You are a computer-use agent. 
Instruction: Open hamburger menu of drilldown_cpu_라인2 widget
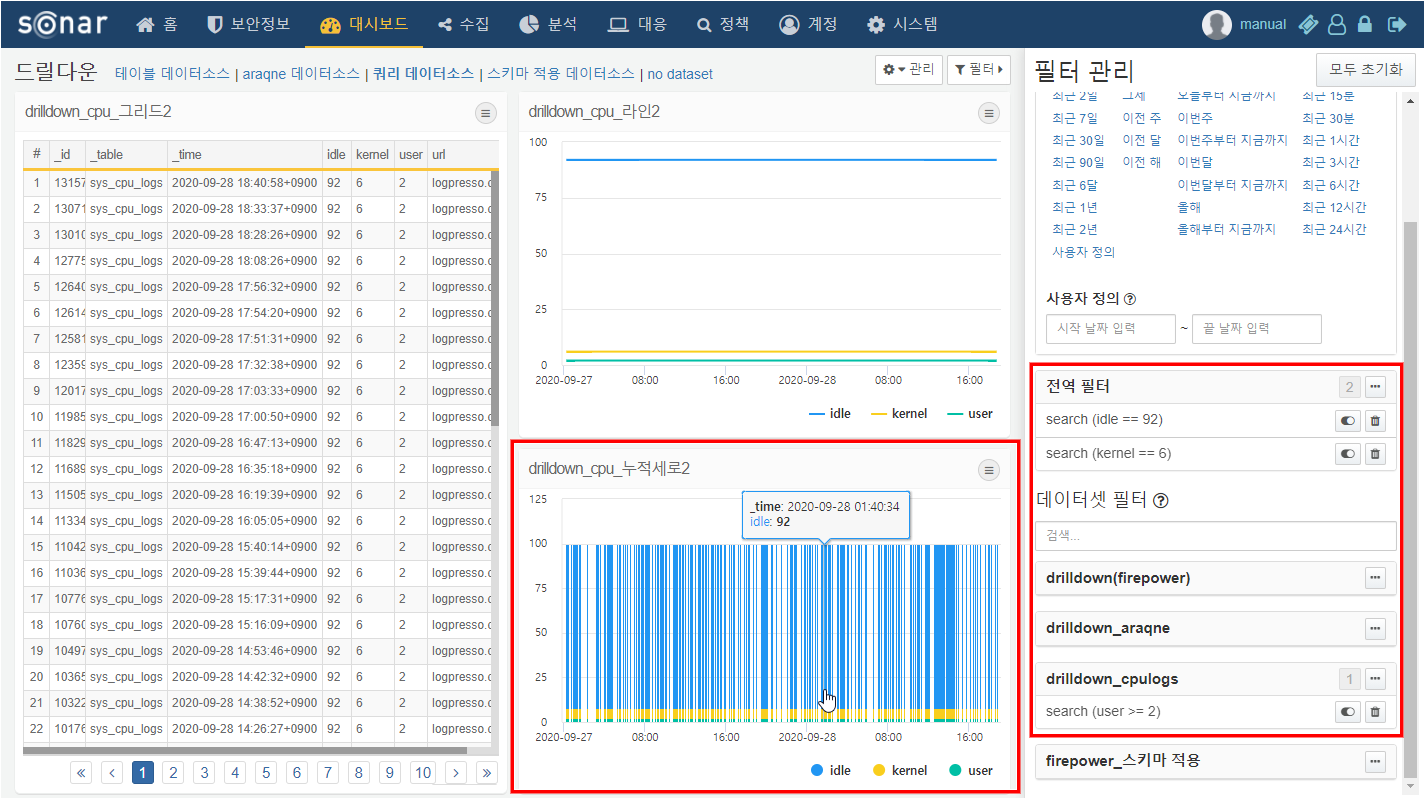[x=989, y=113]
